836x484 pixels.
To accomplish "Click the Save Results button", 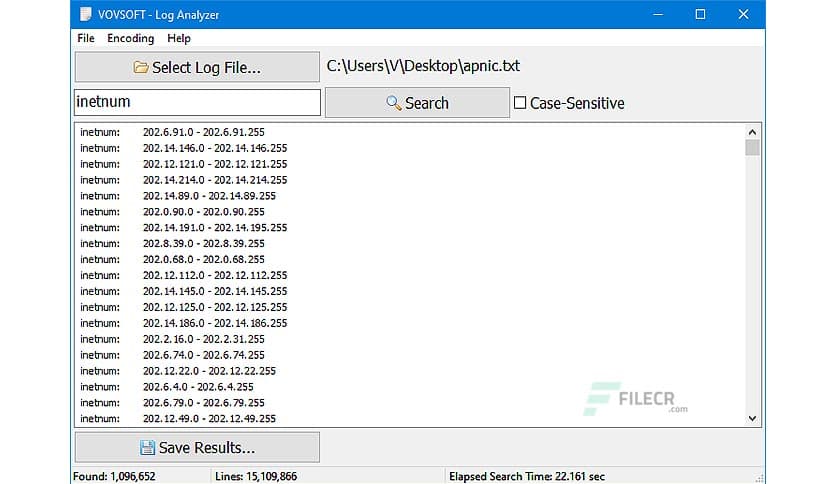I will pos(197,447).
